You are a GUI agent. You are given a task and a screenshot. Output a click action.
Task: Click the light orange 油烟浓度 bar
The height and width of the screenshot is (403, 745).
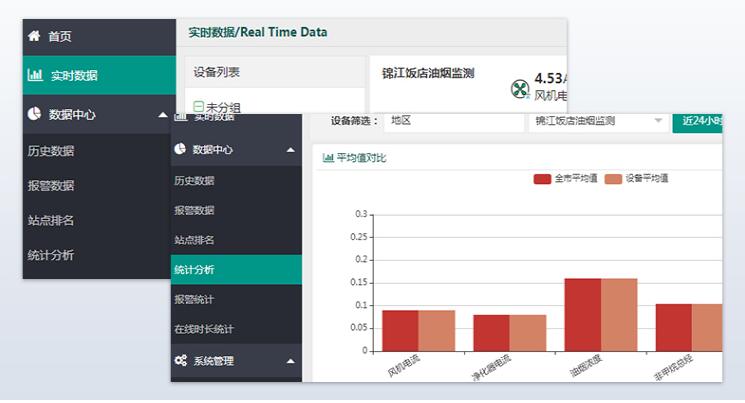coord(619,315)
